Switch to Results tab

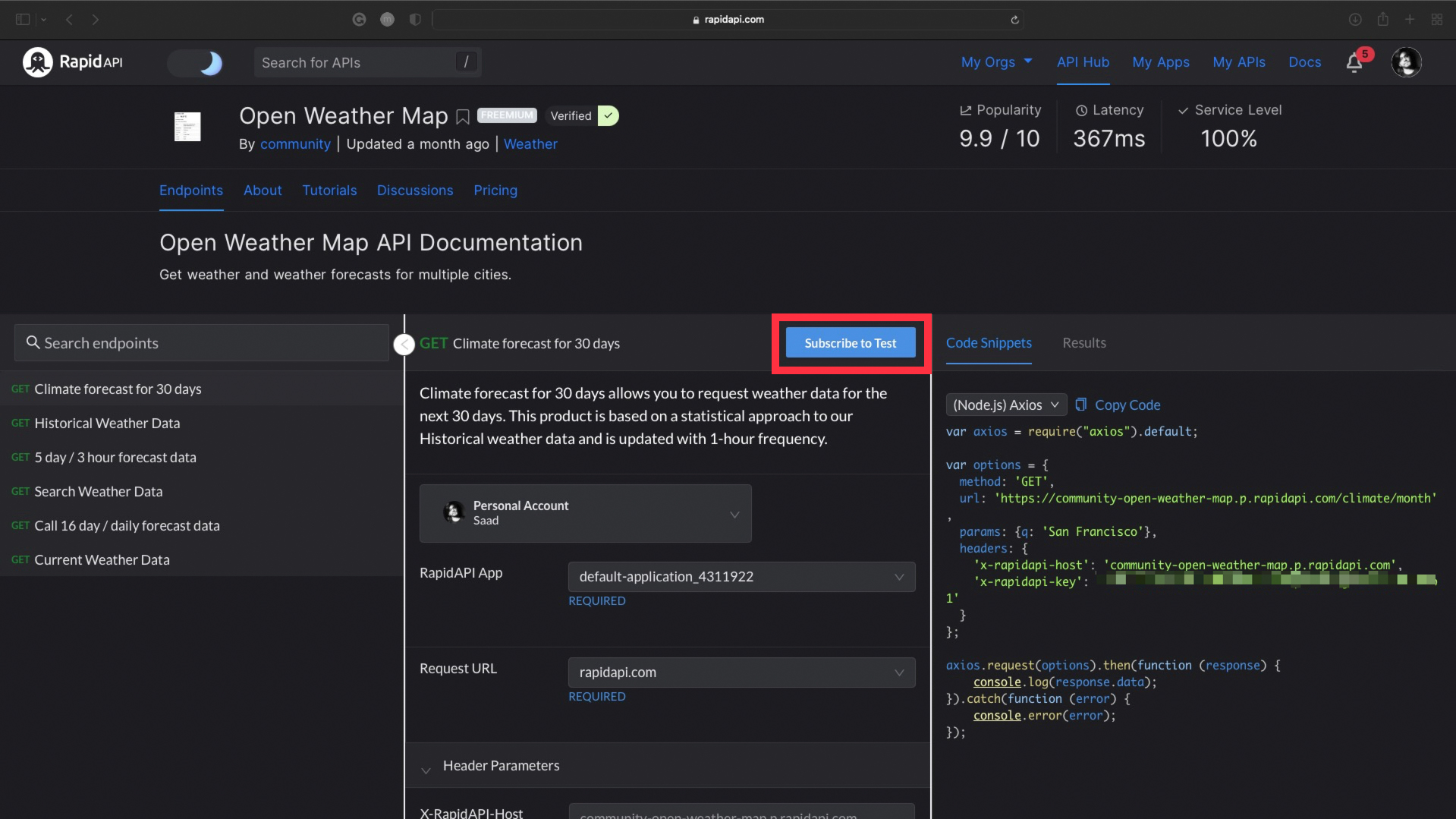pyautogui.click(x=1083, y=343)
